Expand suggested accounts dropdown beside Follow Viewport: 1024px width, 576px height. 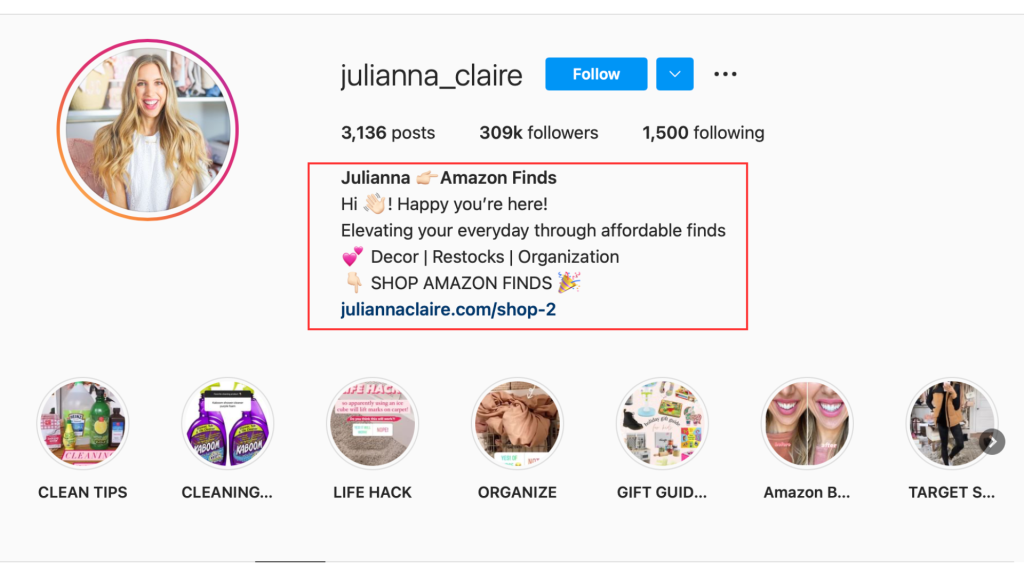point(675,74)
